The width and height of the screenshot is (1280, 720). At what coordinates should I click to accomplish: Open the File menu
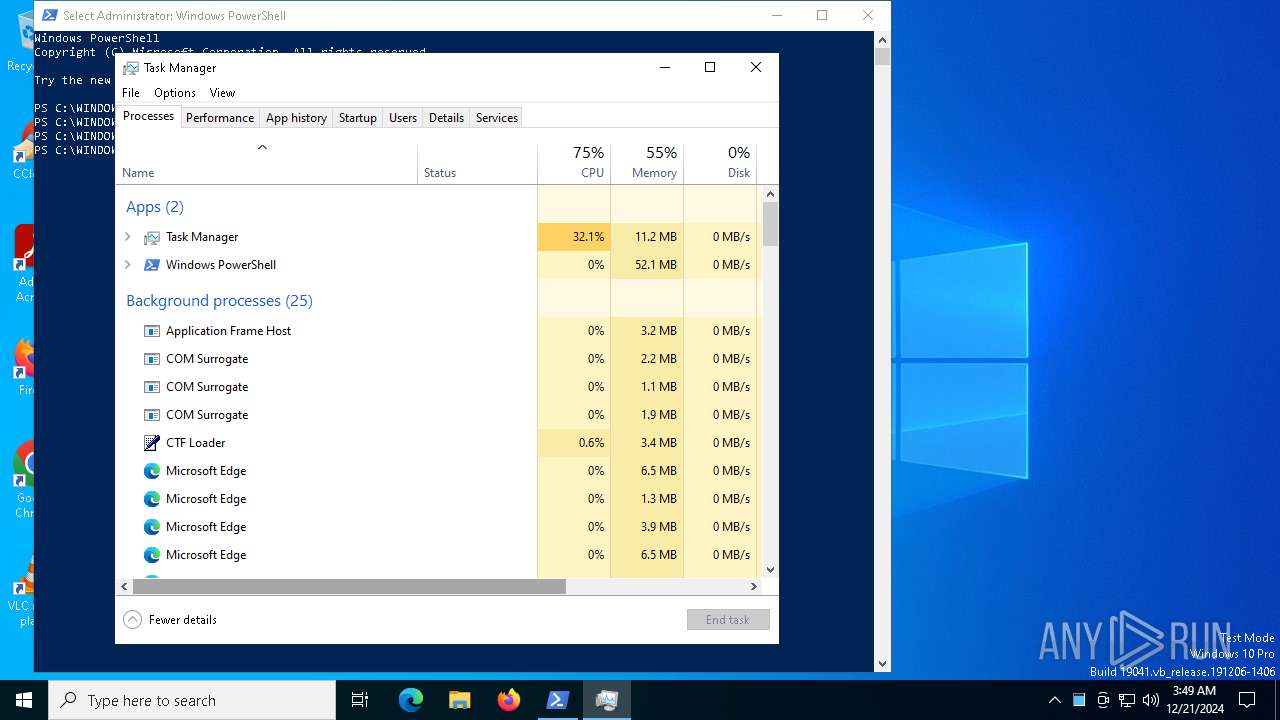click(x=131, y=92)
